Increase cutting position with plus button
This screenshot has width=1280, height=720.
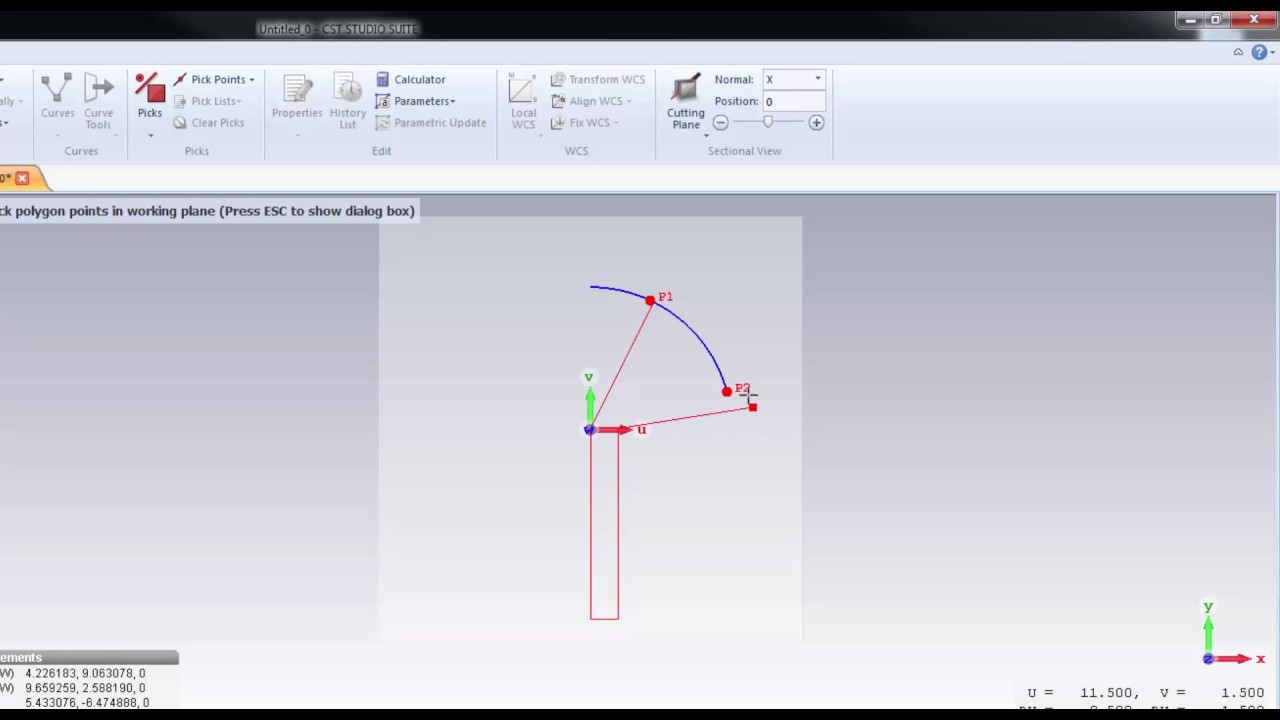tap(816, 123)
